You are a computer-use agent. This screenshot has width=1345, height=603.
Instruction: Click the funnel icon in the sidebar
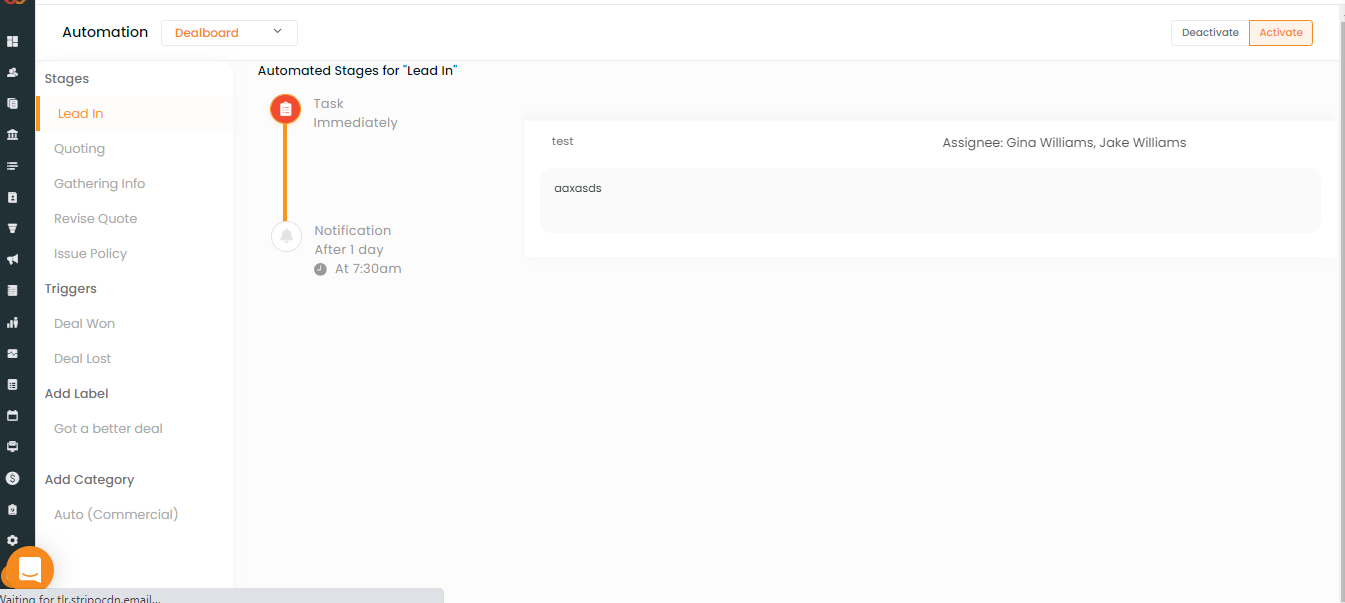click(13, 228)
